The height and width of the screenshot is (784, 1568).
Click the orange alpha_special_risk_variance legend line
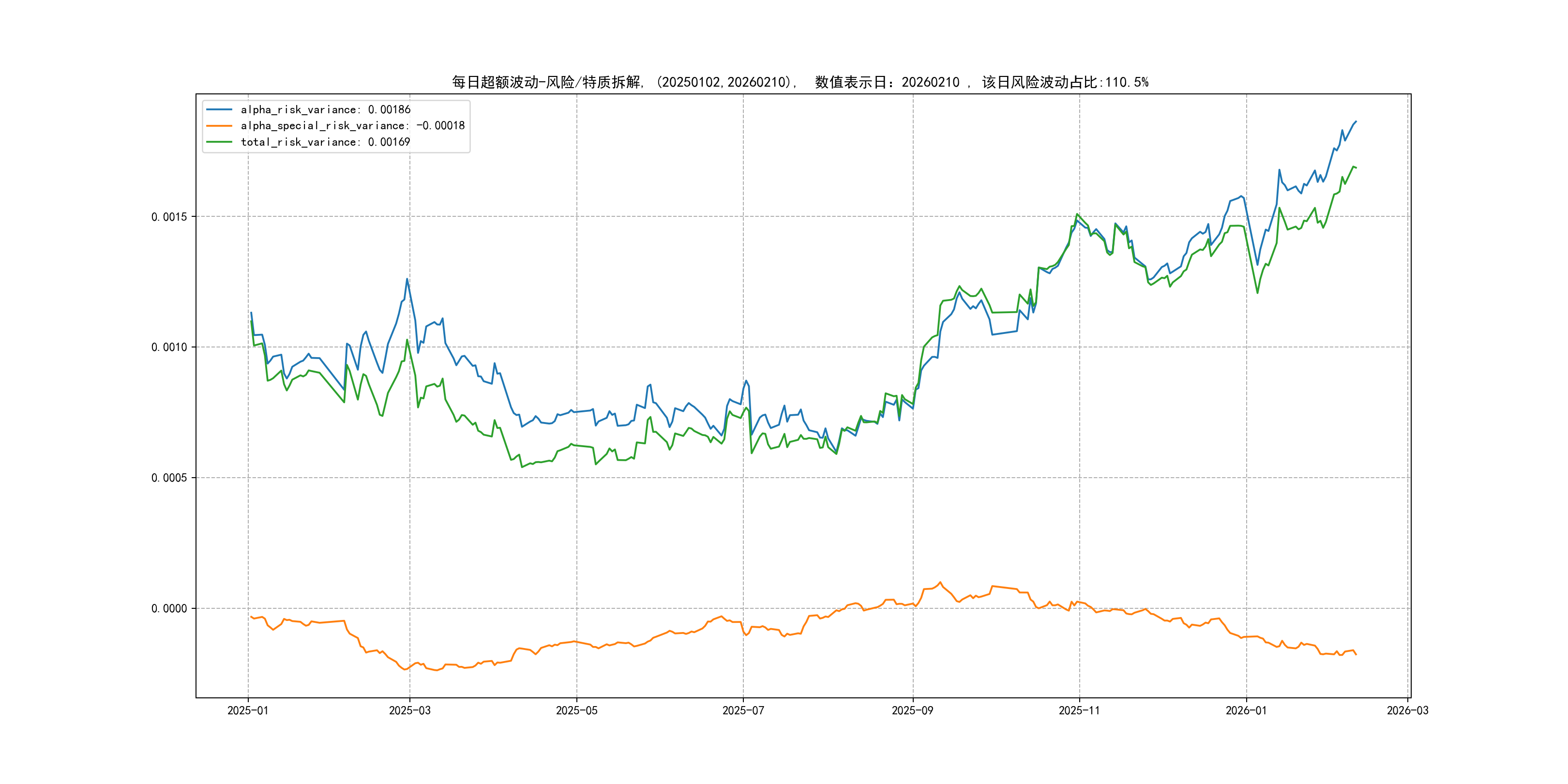point(219,126)
